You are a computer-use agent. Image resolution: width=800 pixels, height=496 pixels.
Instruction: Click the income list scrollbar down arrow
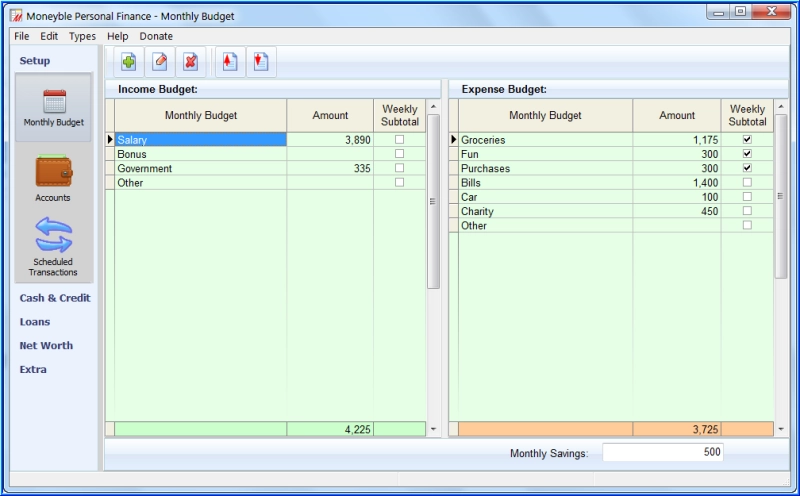[433, 429]
